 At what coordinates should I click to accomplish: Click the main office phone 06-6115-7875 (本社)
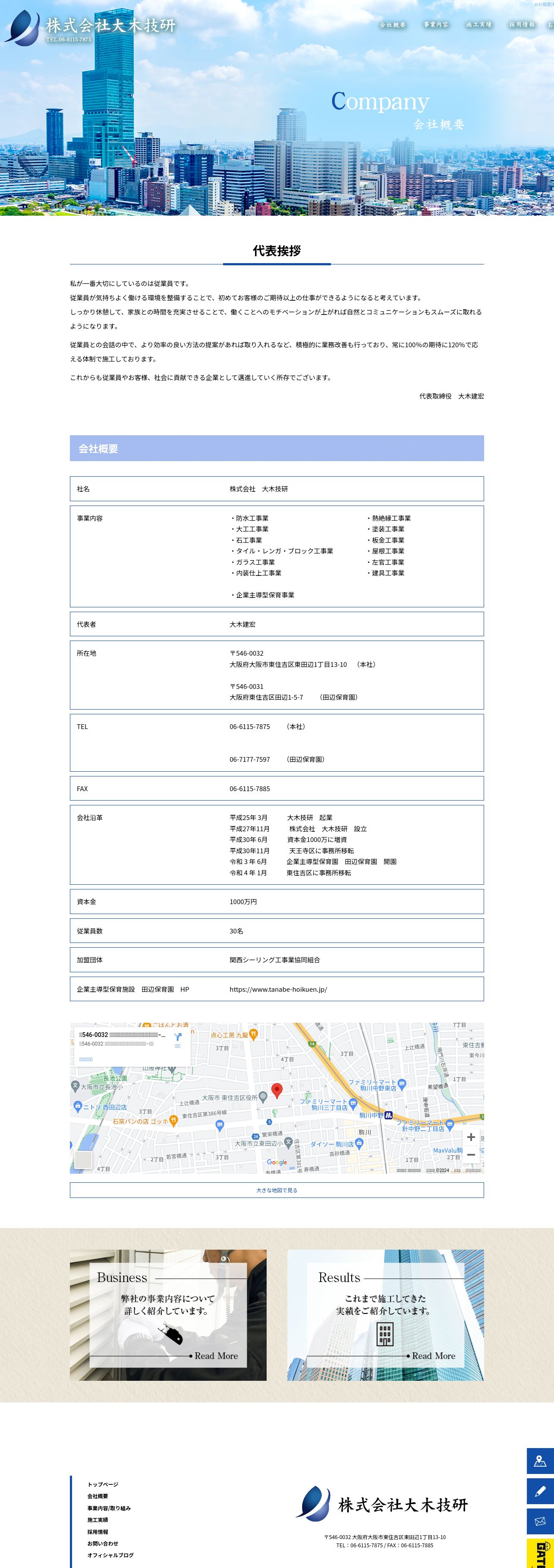point(250,727)
